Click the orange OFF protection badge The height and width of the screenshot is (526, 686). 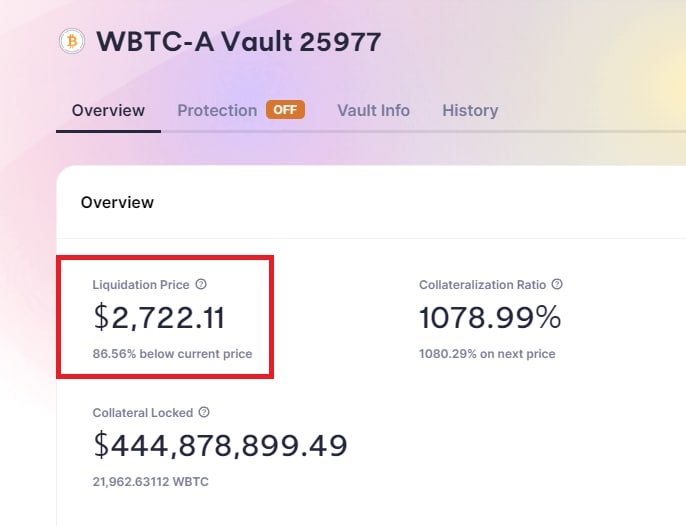click(x=285, y=109)
